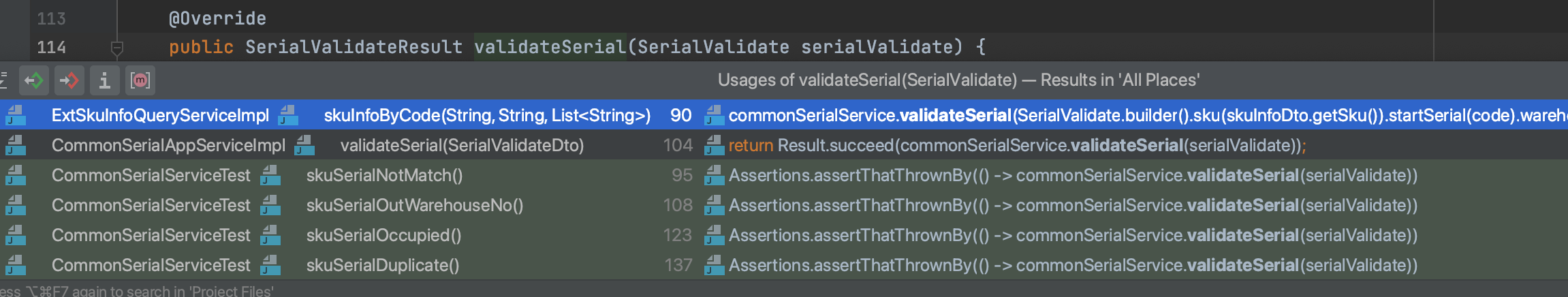Click the Java icon left of the skuSerialOccupied row
The image size is (1568, 297).
point(16,235)
